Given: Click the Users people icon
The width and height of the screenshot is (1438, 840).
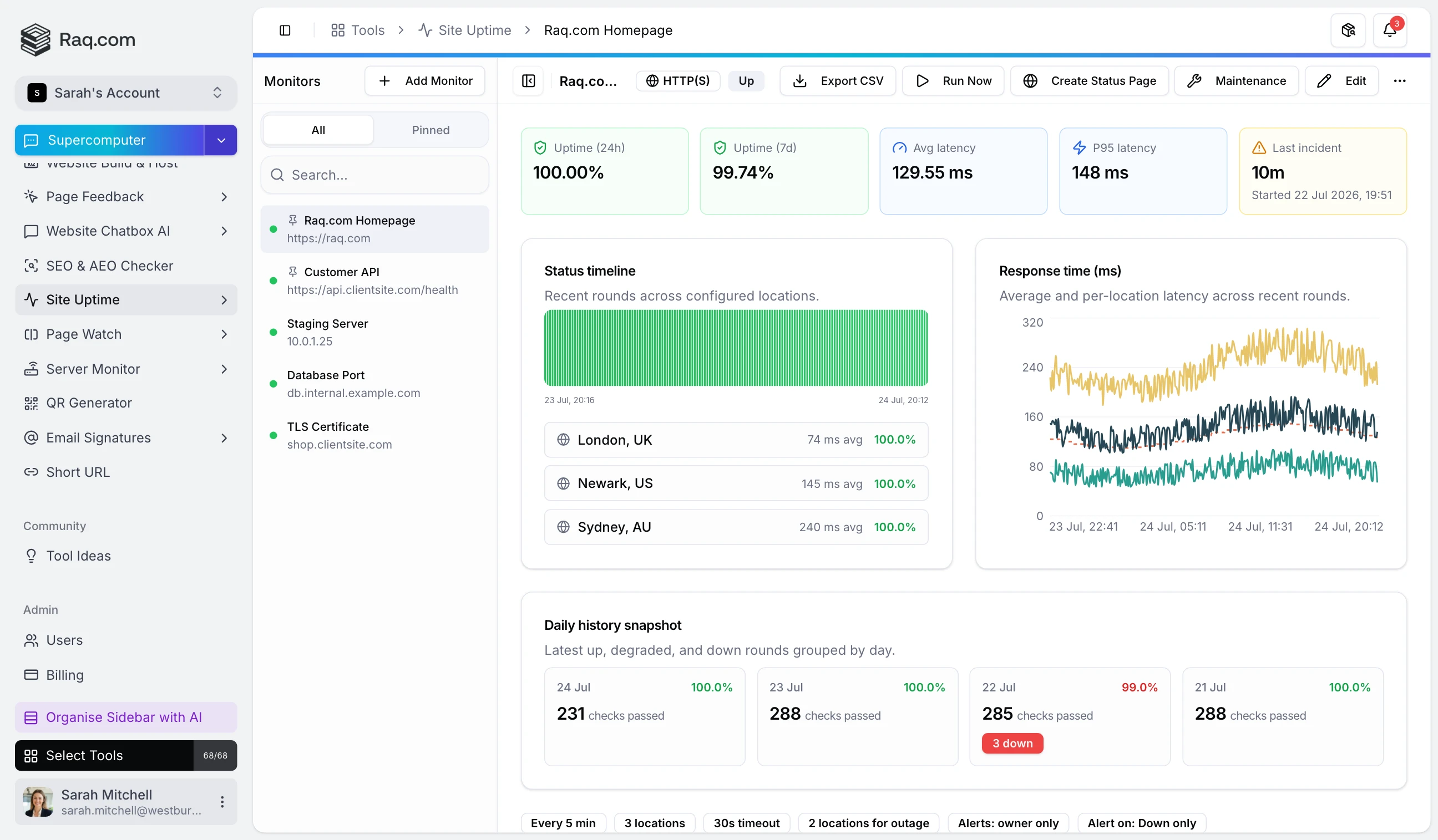Looking at the screenshot, I should pyautogui.click(x=31, y=640).
